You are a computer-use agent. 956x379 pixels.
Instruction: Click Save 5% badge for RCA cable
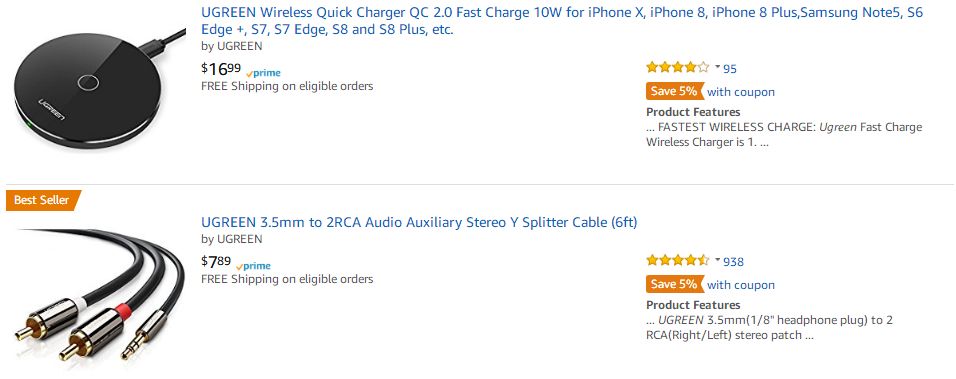coord(674,285)
